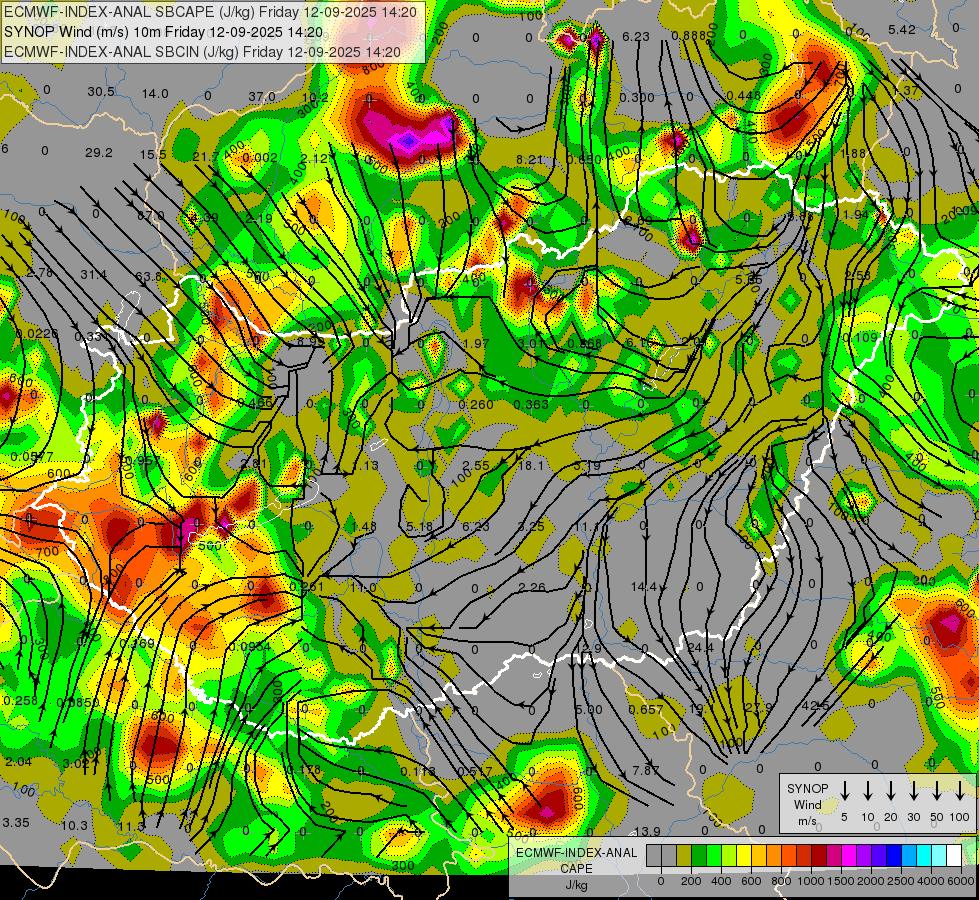The image size is (979, 900).
Task: Click the 2500 tick label in legend
Action: click(900, 881)
